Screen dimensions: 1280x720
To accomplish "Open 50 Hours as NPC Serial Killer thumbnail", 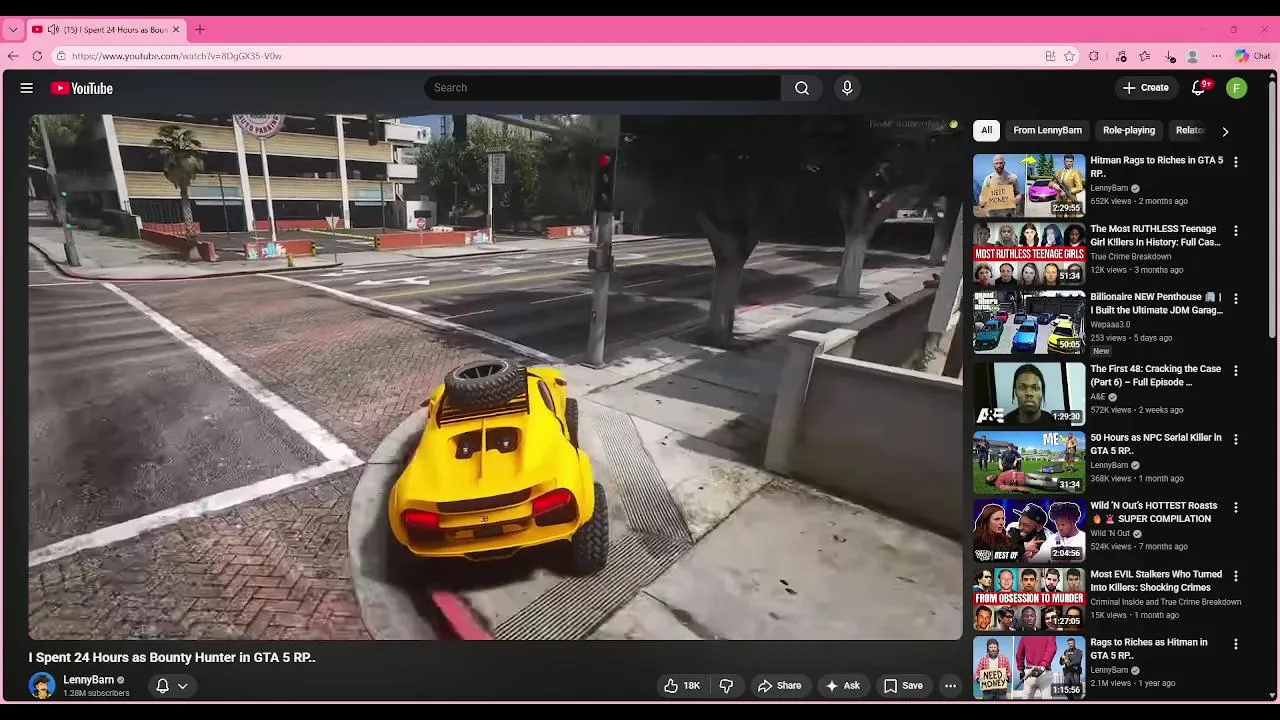I will click(1029, 463).
